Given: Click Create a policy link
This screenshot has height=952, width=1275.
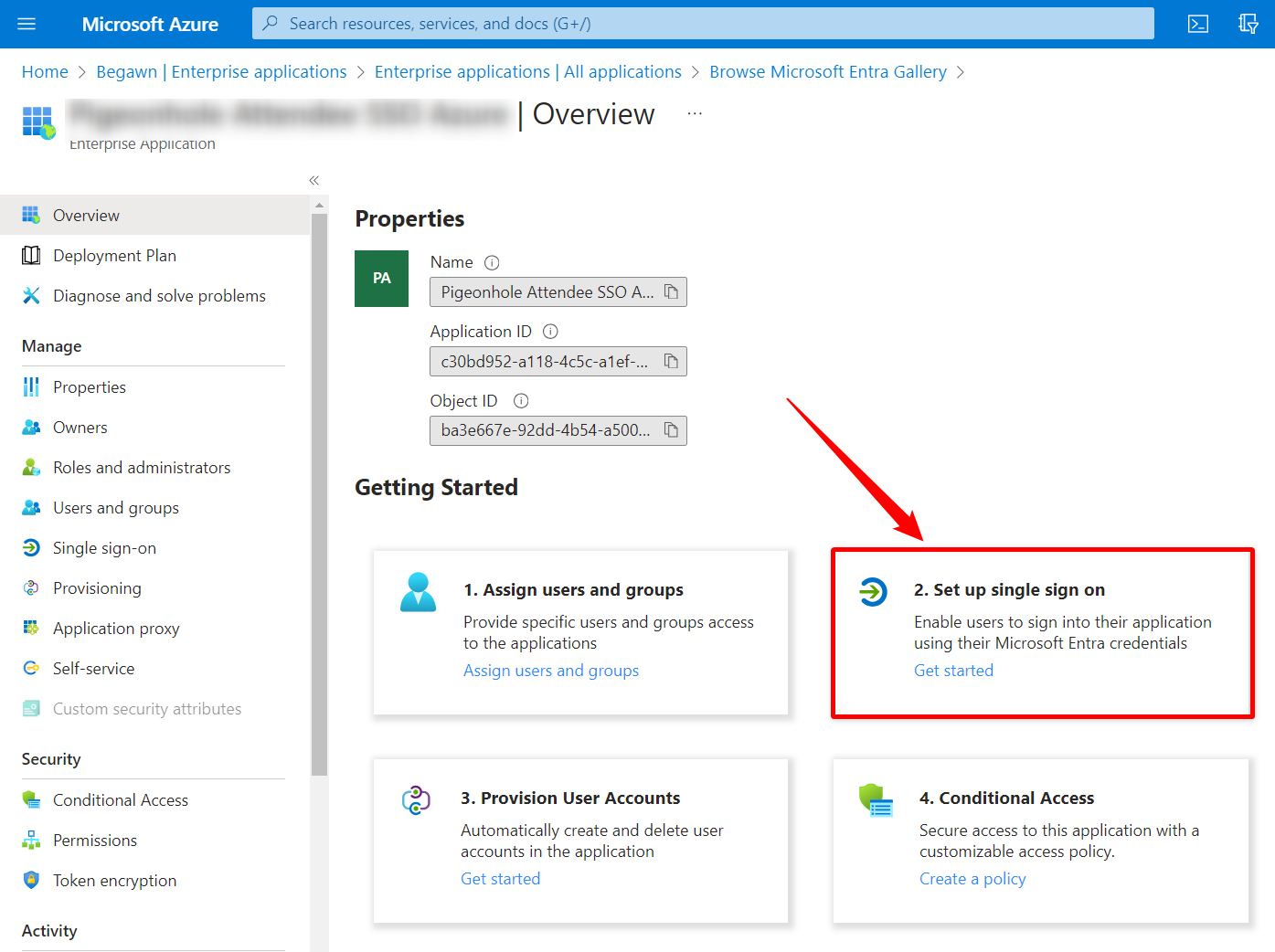Looking at the screenshot, I should point(972,879).
